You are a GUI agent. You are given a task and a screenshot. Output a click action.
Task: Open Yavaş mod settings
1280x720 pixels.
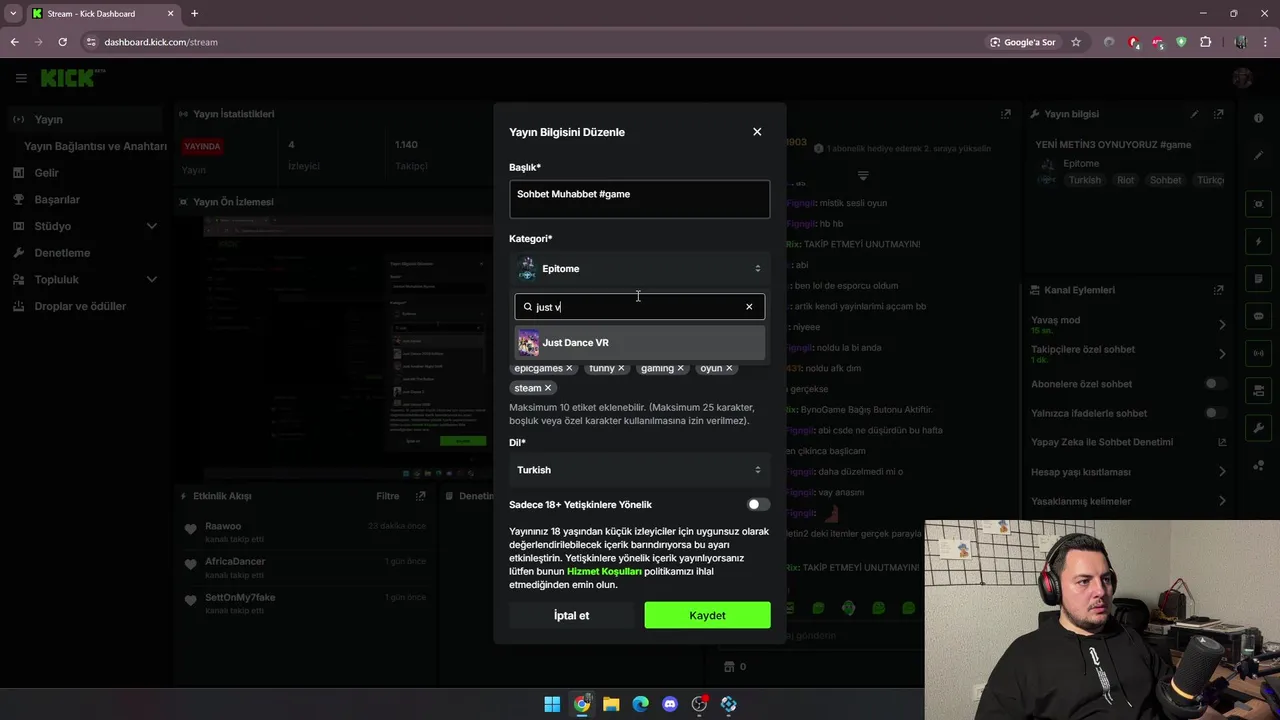point(1128,324)
